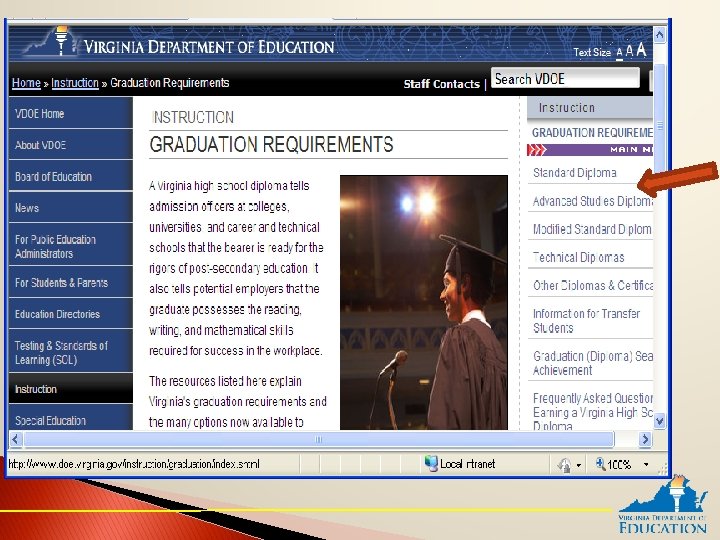Open Testing & Standards of Learning item

coord(71,352)
